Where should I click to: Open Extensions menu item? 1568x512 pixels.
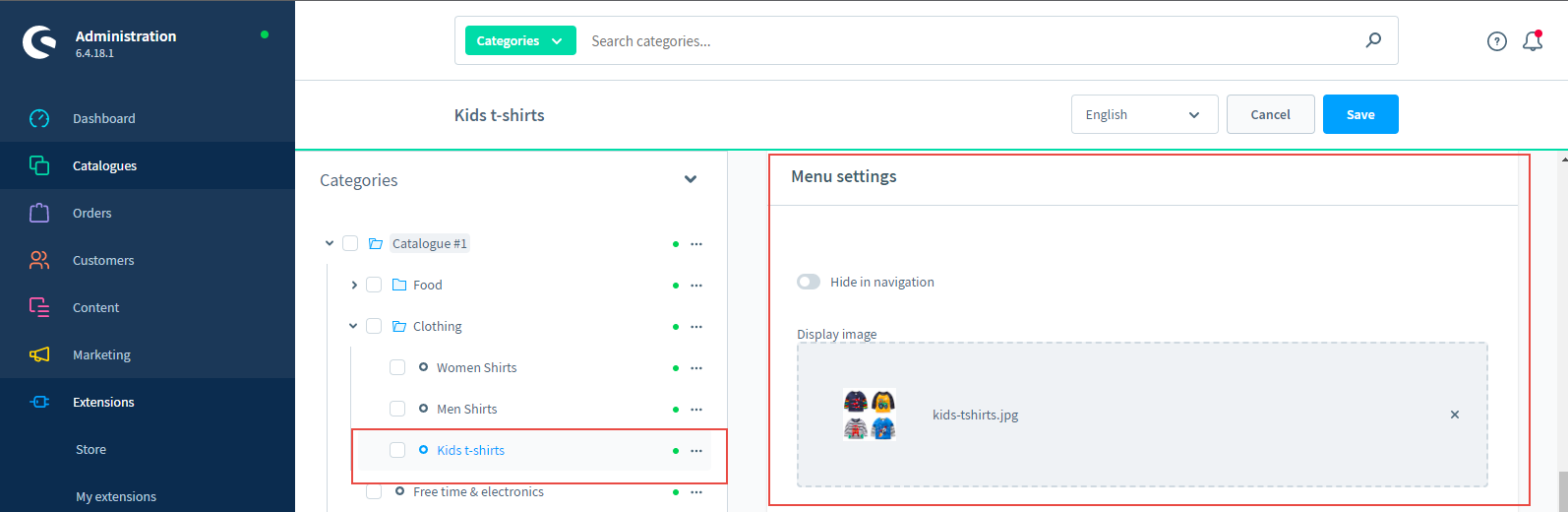[x=148, y=402]
